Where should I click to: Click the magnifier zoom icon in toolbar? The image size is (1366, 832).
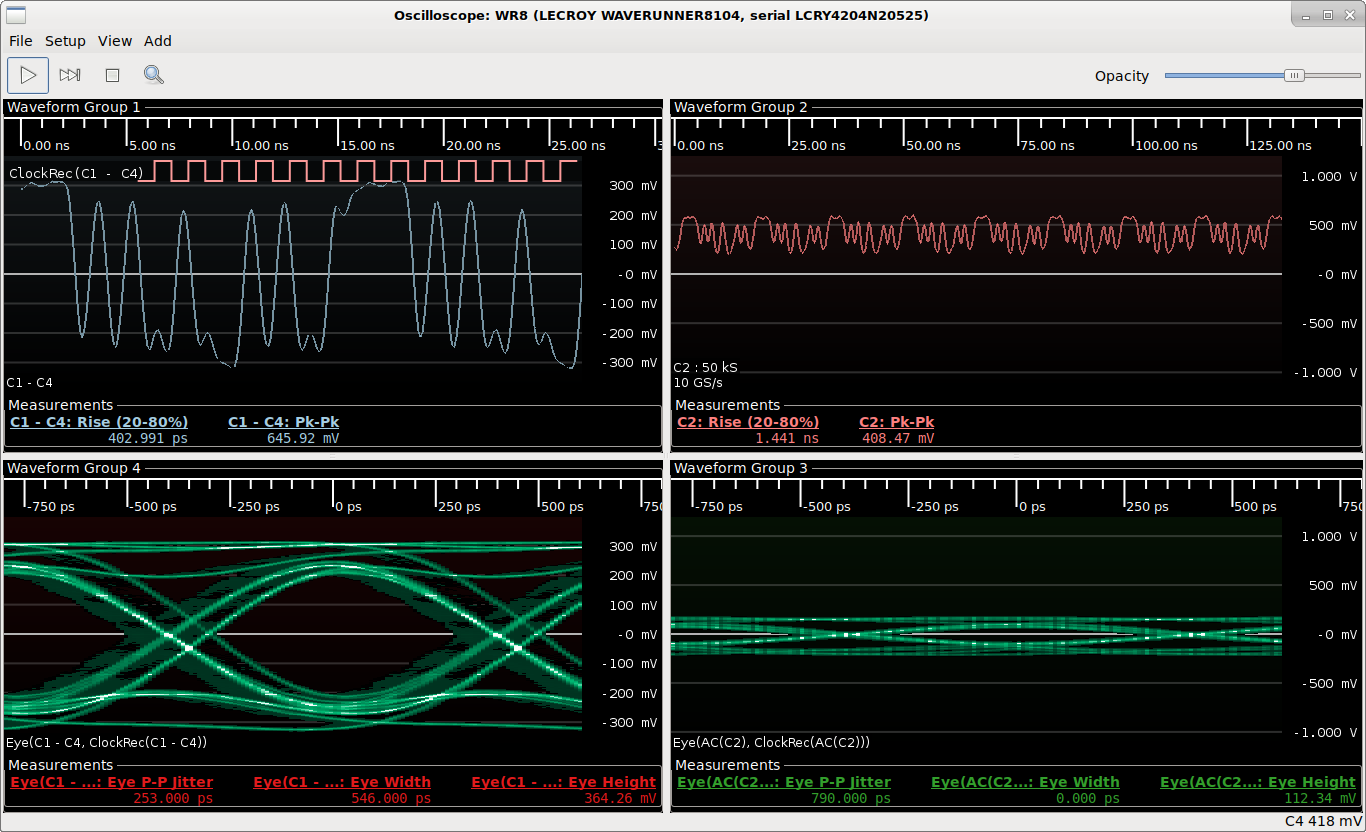click(154, 75)
